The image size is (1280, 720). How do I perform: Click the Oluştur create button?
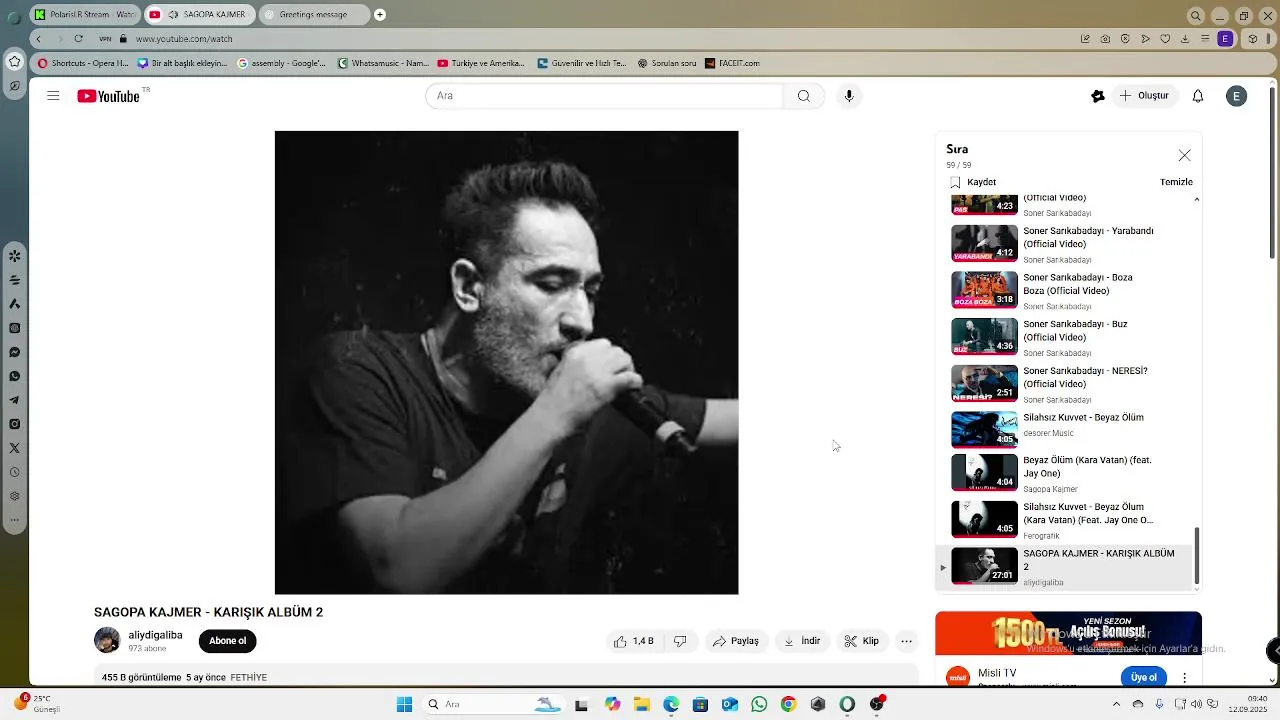(1144, 96)
